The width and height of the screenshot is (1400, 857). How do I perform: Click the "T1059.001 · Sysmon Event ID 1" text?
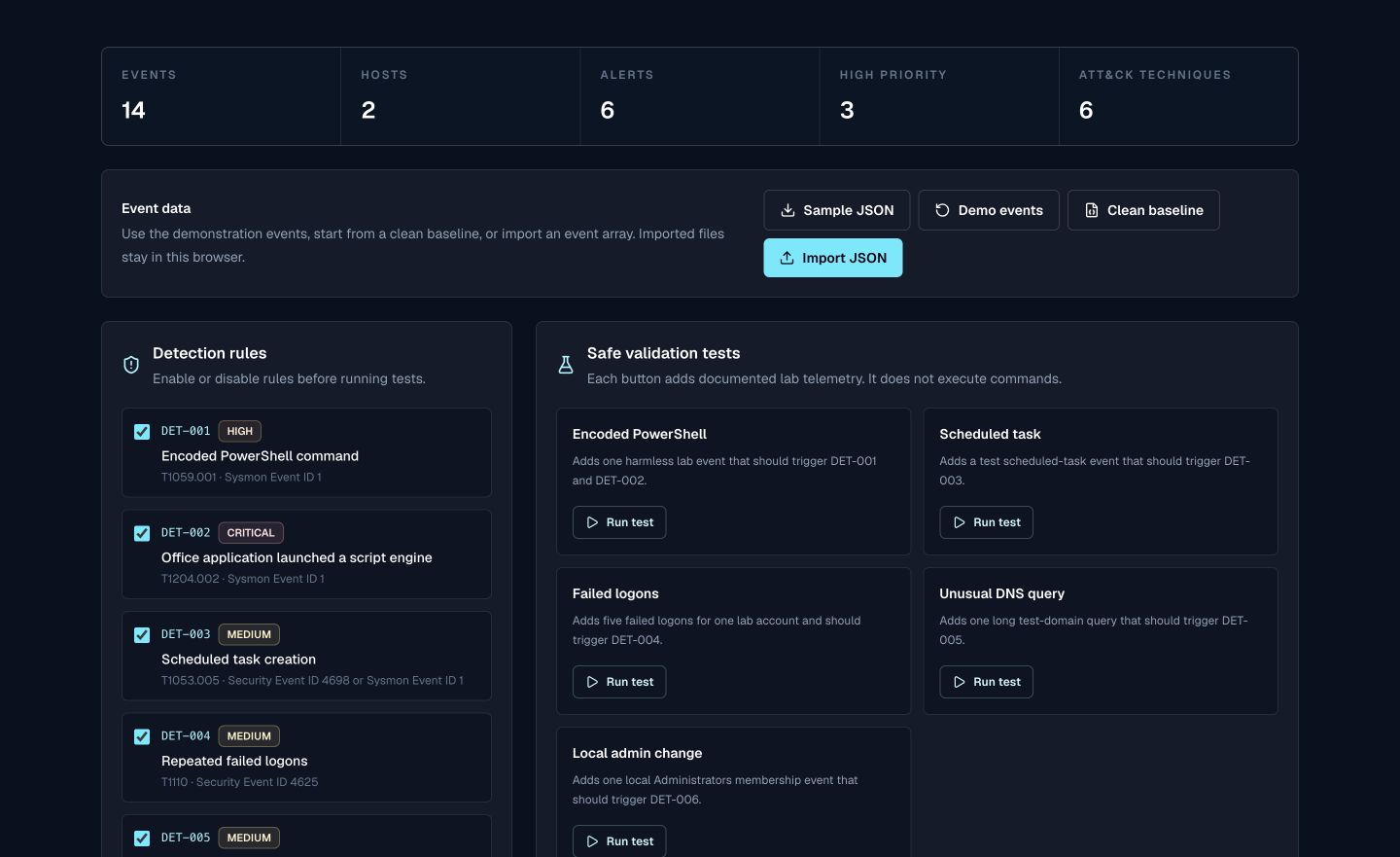[x=241, y=478]
